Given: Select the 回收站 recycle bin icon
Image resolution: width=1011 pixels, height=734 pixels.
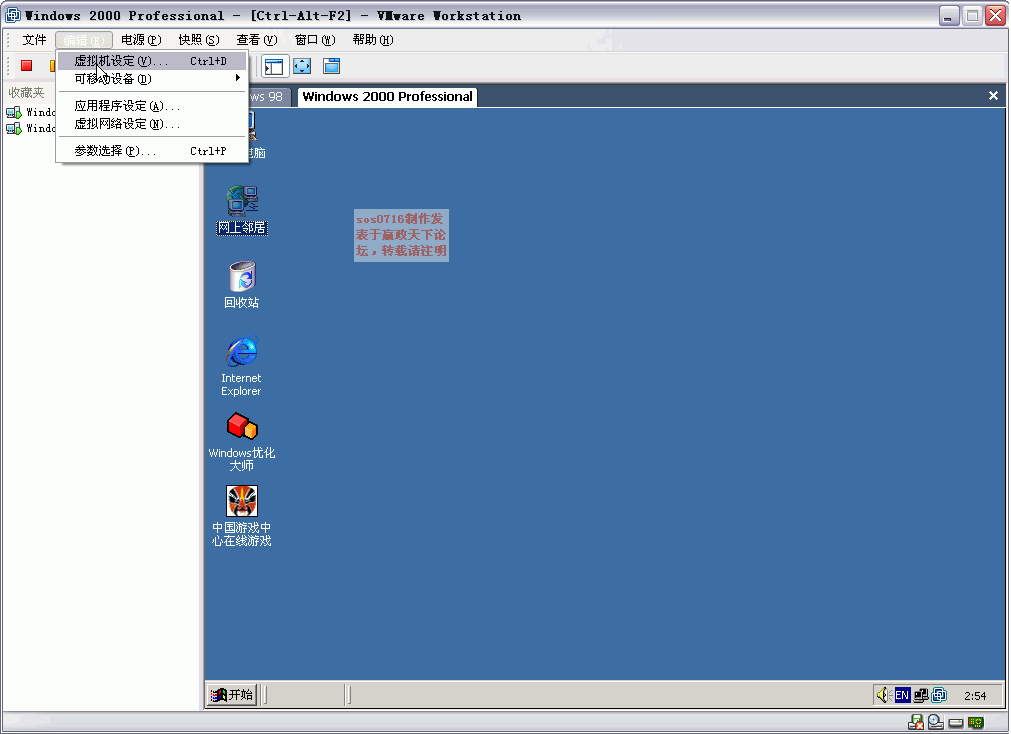Looking at the screenshot, I should tap(242, 284).
